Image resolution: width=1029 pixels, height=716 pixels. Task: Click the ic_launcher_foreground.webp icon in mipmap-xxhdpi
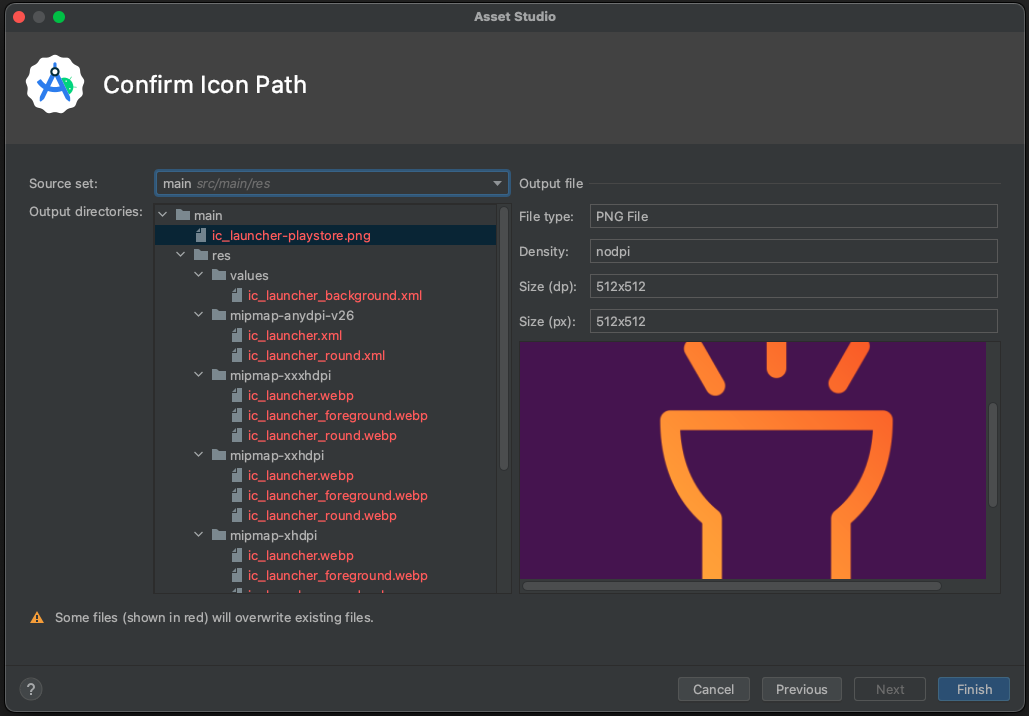pos(236,495)
